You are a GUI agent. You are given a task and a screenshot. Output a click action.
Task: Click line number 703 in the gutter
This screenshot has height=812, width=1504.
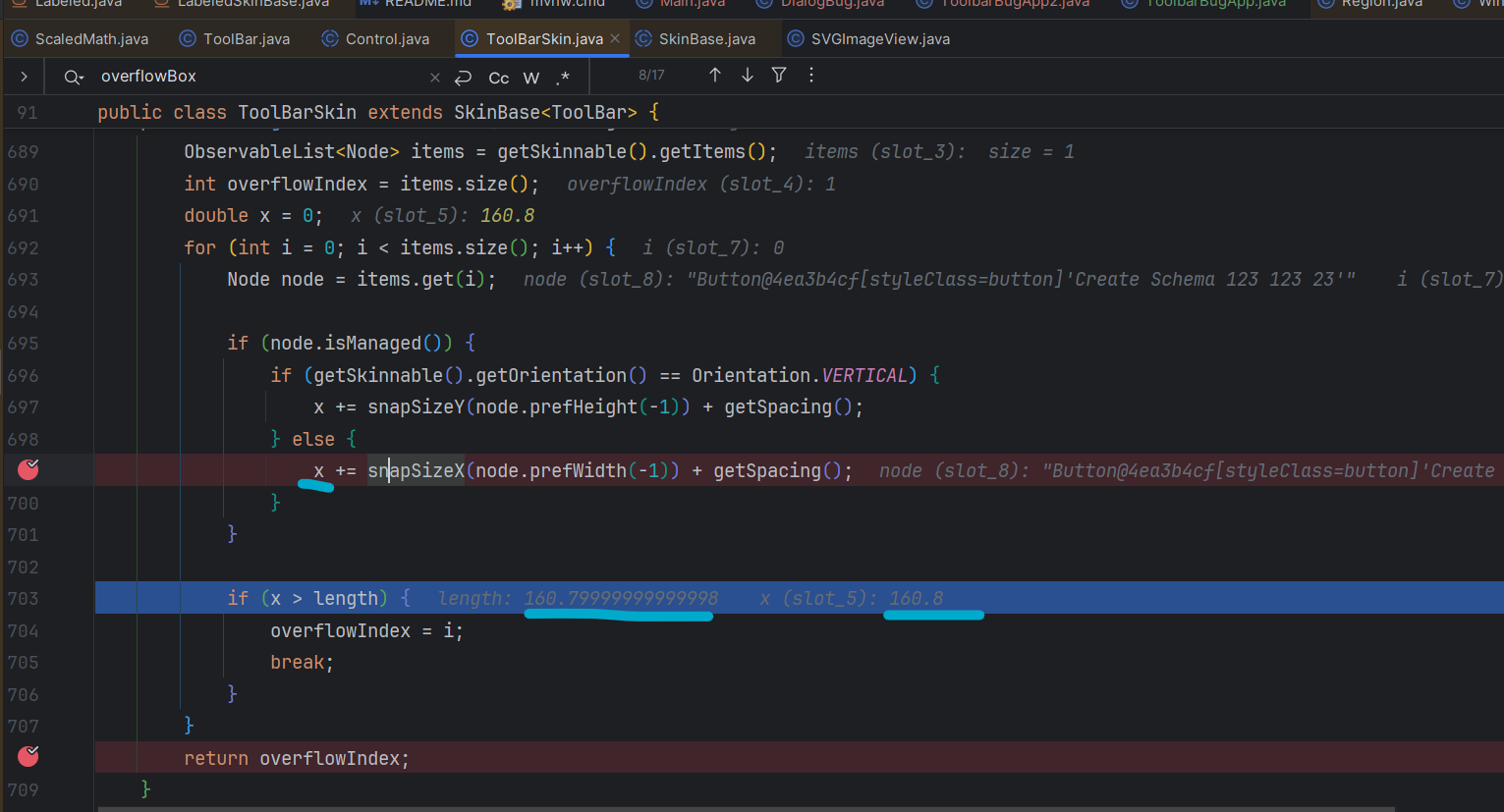(x=24, y=599)
